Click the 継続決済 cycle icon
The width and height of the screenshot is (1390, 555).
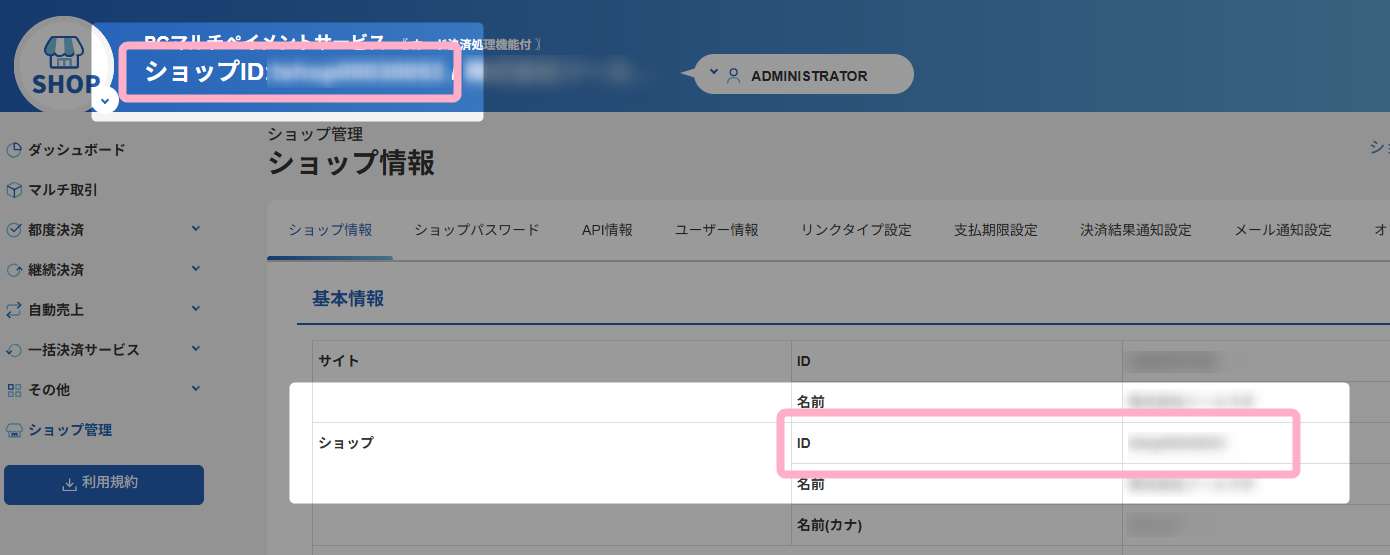14,270
